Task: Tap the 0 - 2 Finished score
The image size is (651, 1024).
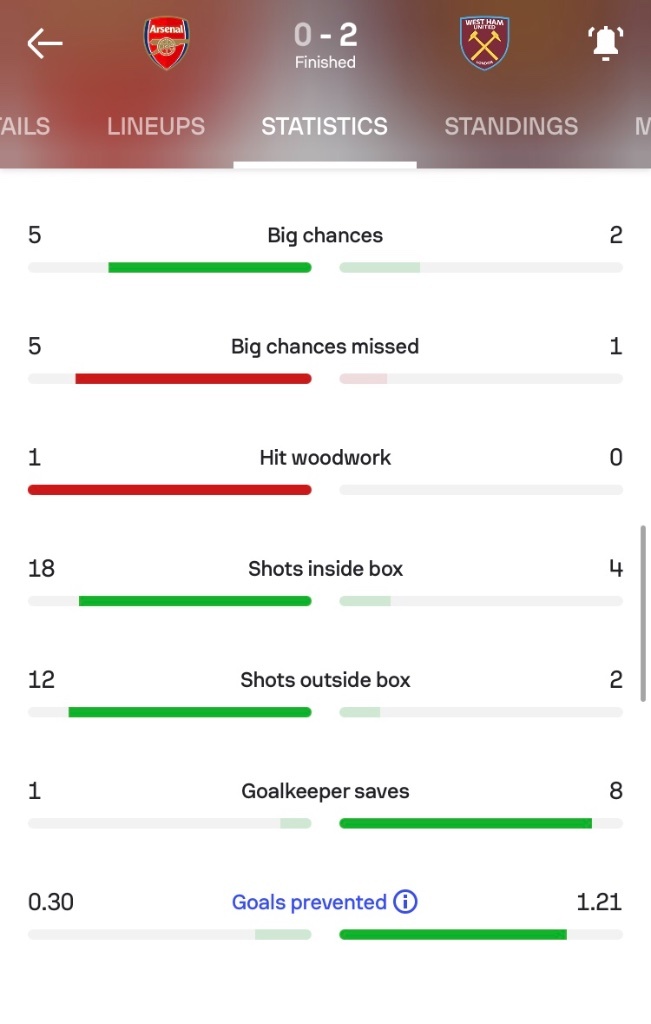Action: pyautogui.click(x=325, y=44)
